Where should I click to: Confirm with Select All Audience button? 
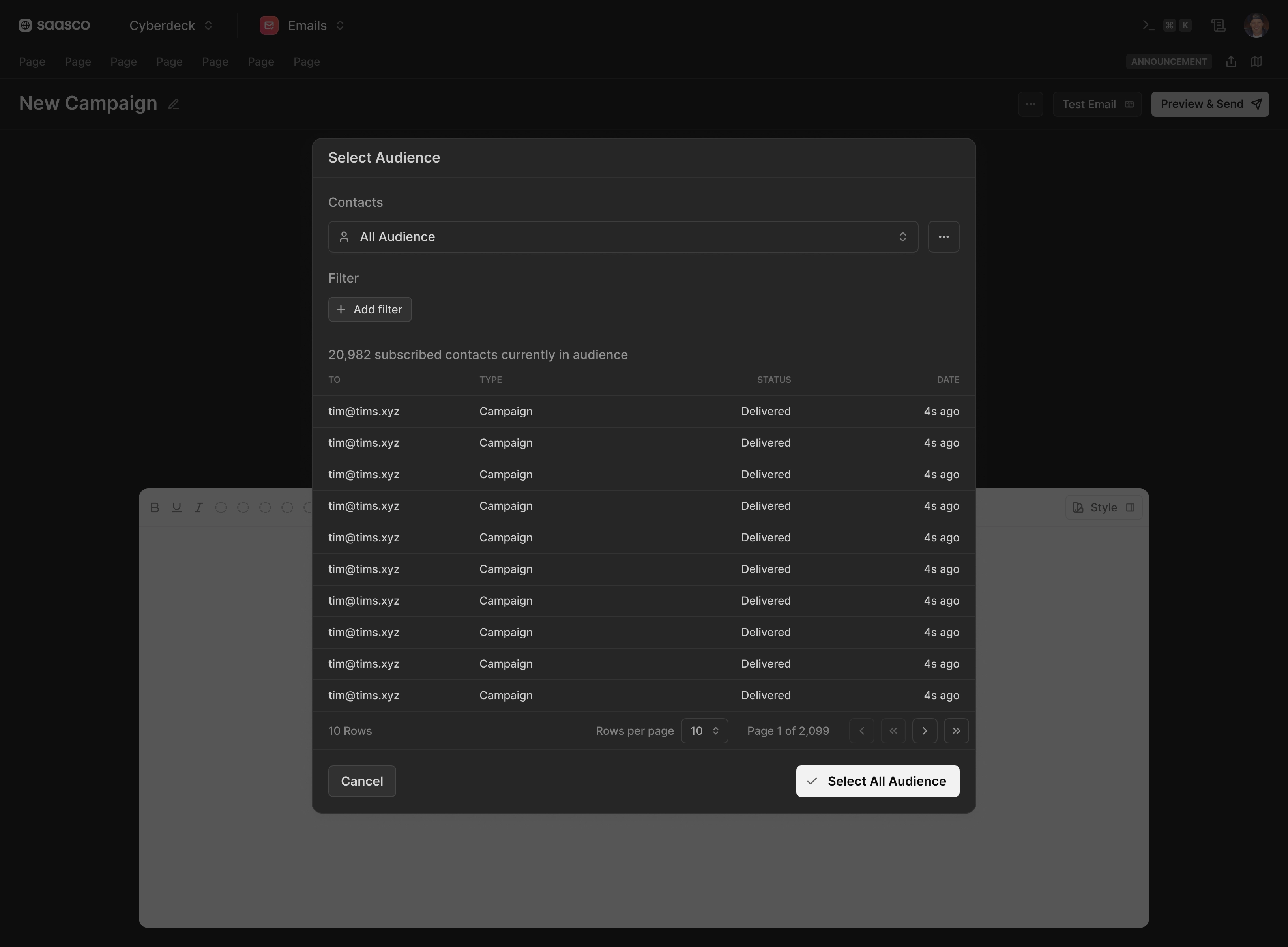(x=878, y=781)
